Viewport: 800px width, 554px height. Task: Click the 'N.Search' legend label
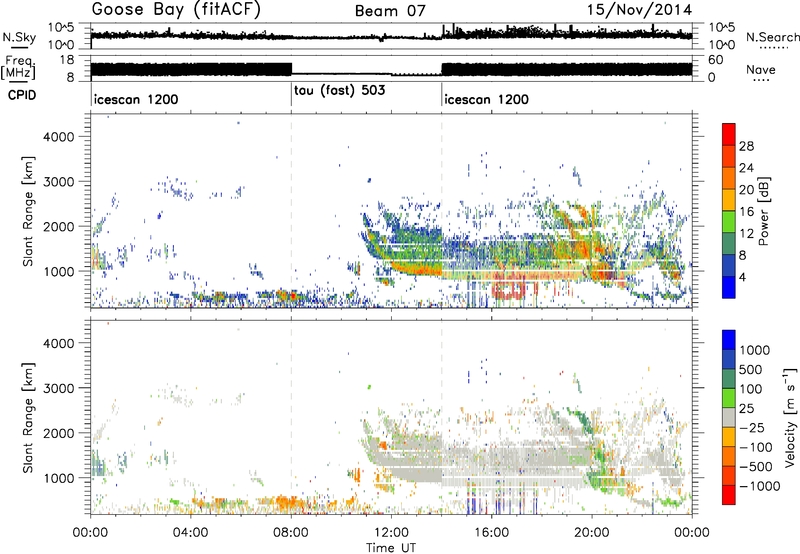point(772,37)
